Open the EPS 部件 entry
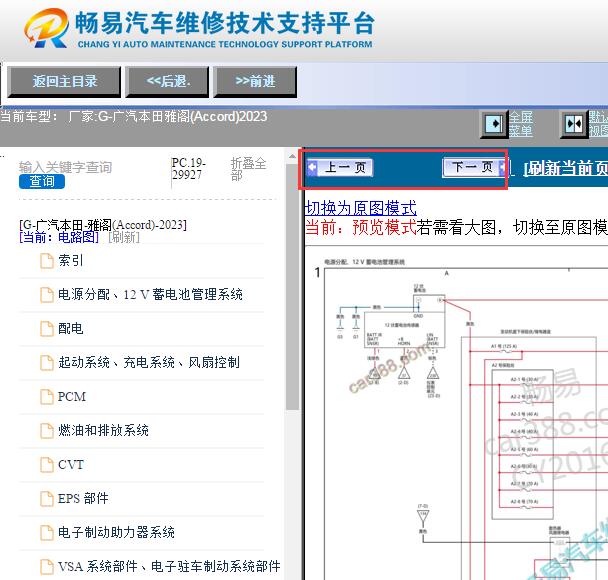608x580 pixels. point(83,499)
